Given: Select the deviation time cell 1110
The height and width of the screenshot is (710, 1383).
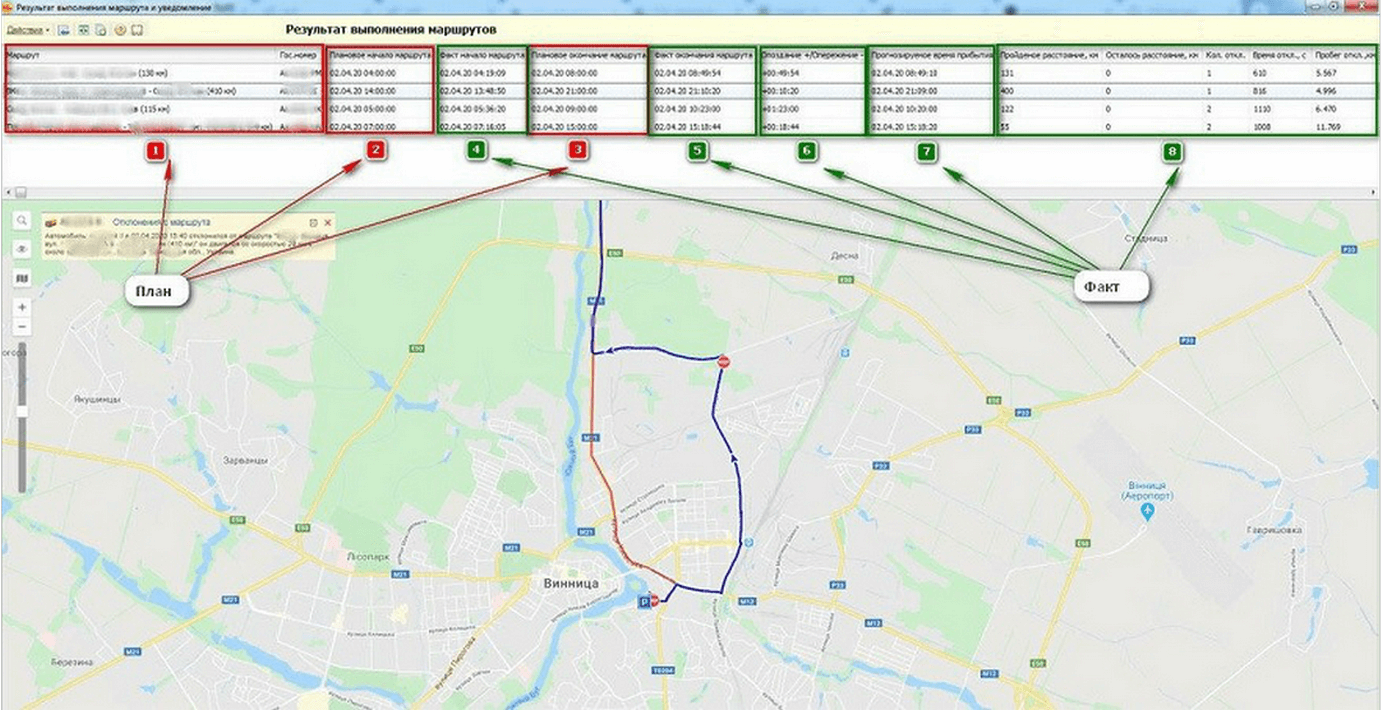Looking at the screenshot, I should (1280, 109).
